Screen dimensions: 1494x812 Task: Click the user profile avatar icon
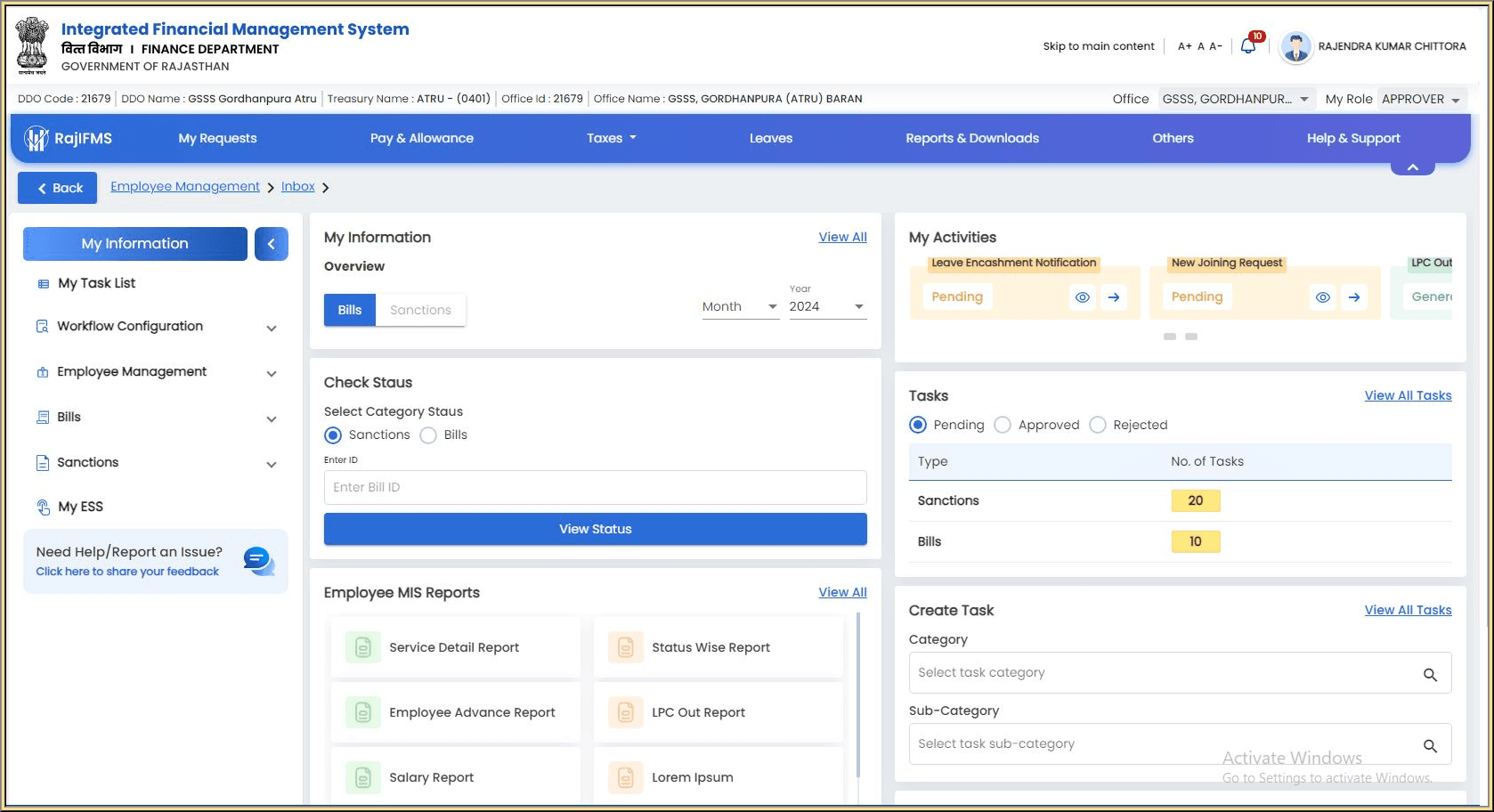[x=1295, y=47]
